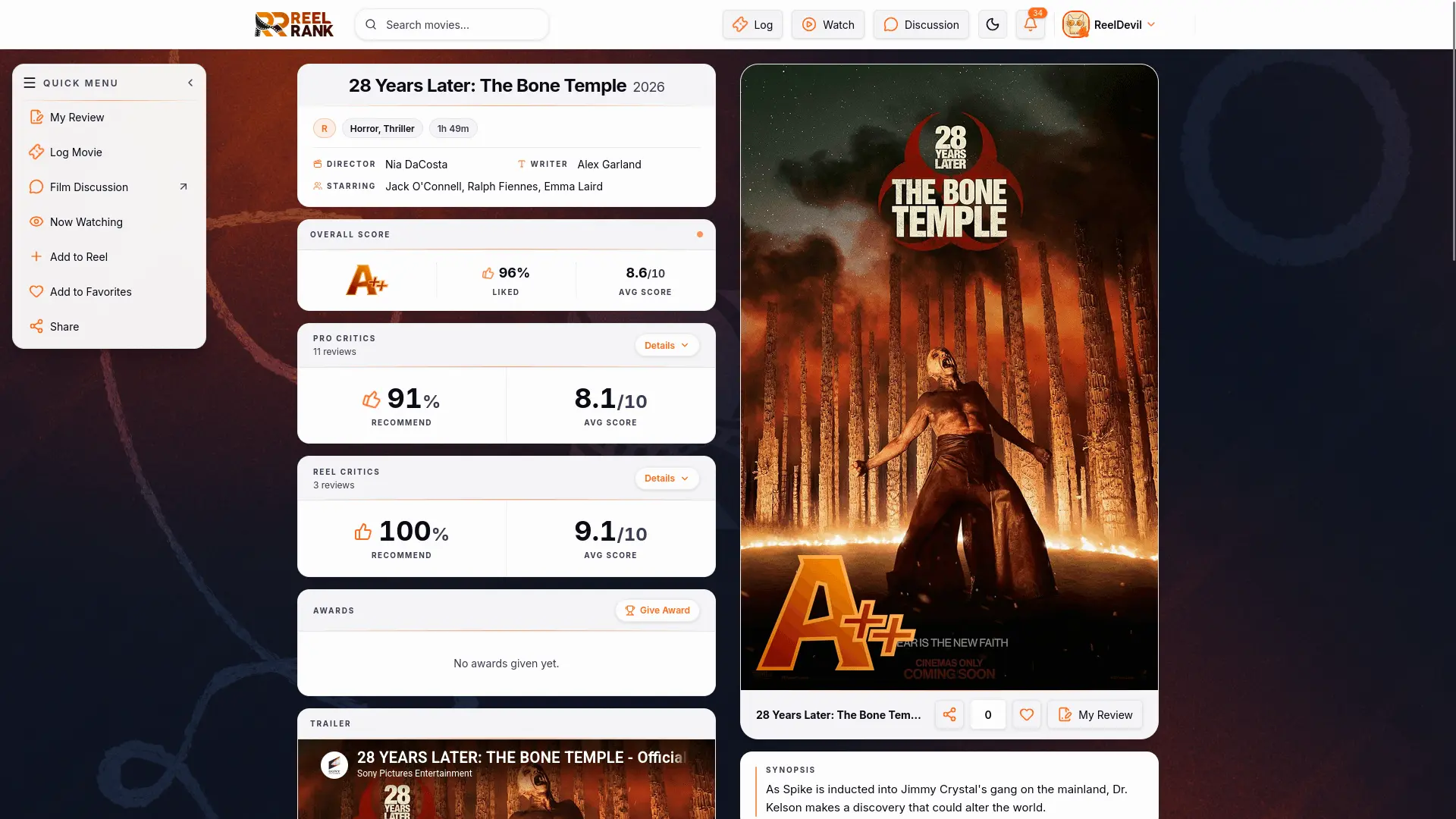Click the search magnifier icon
1456x819 pixels.
pyautogui.click(x=371, y=24)
